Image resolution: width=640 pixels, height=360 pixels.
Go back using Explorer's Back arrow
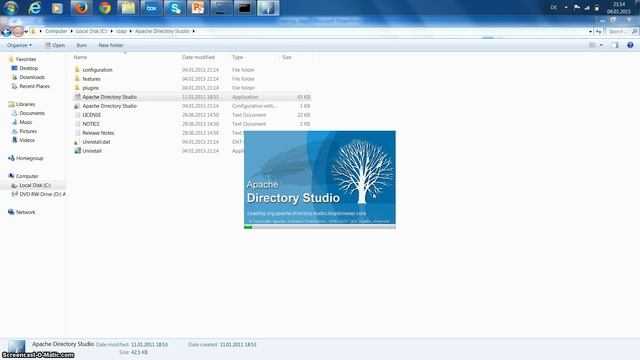6,31
